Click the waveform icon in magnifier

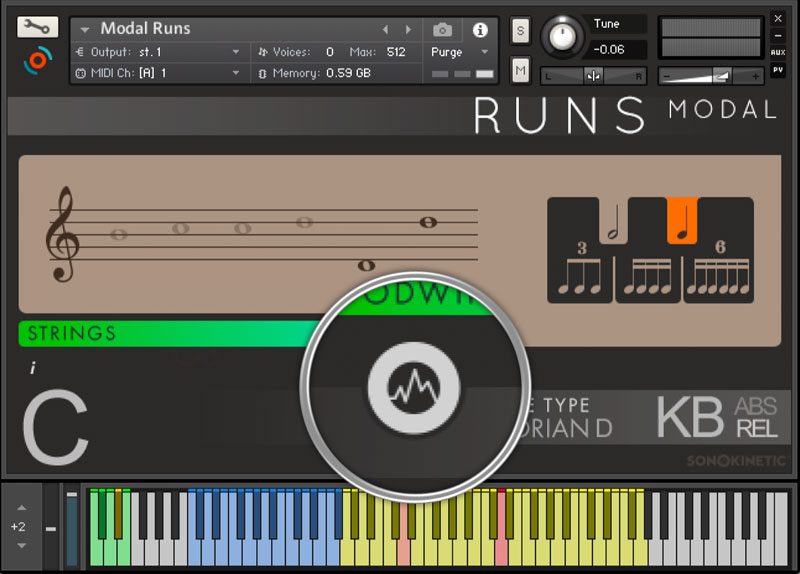click(413, 386)
